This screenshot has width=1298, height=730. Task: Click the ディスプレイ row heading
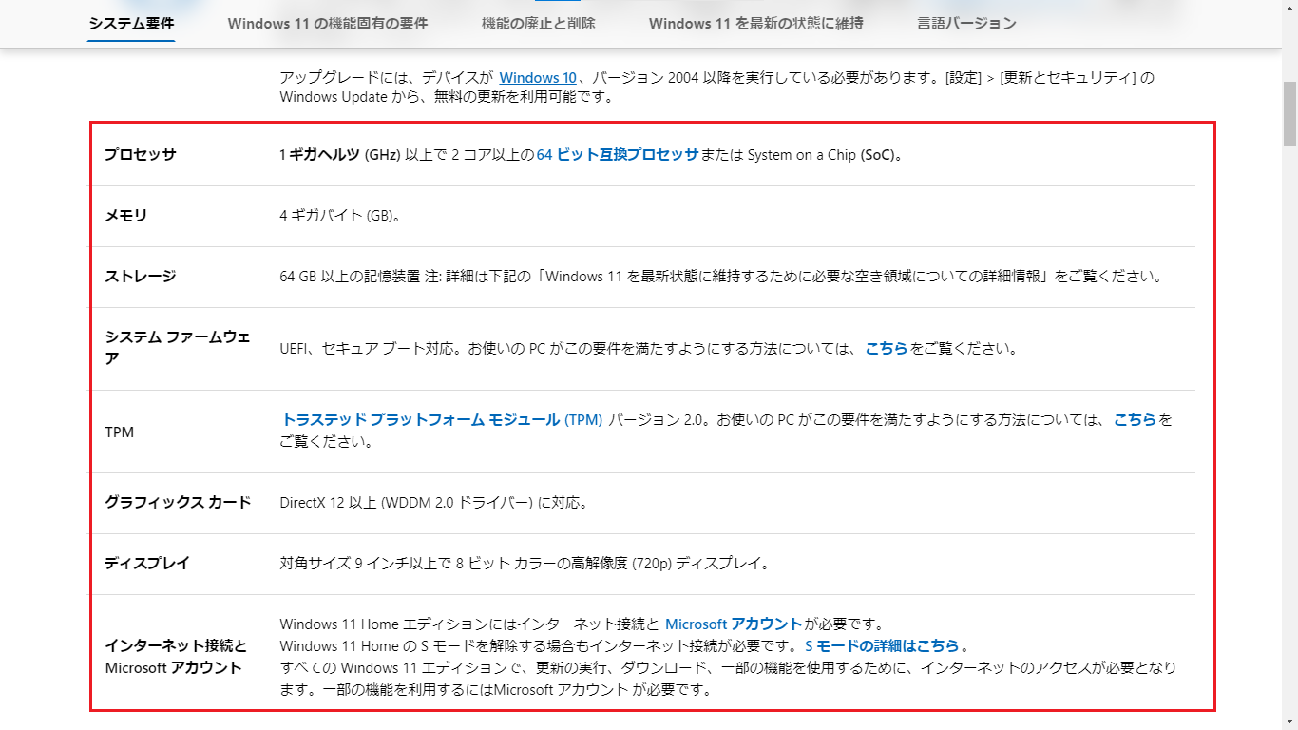(147, 563)
